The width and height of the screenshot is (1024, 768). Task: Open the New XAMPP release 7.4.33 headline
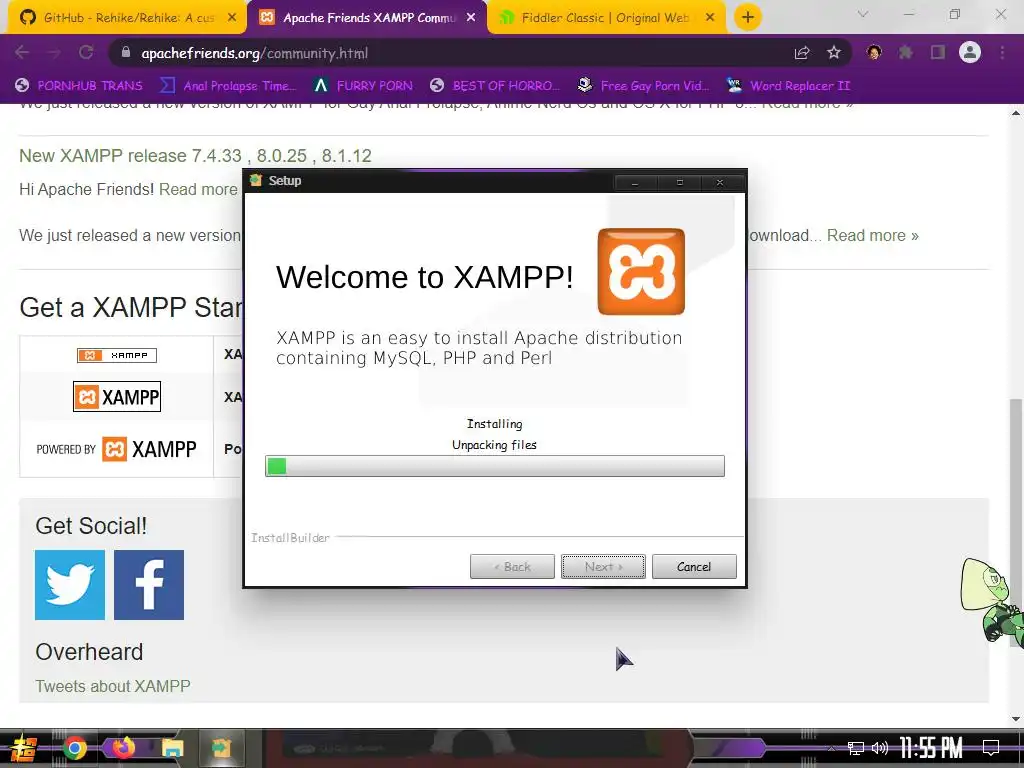[195, 155]
